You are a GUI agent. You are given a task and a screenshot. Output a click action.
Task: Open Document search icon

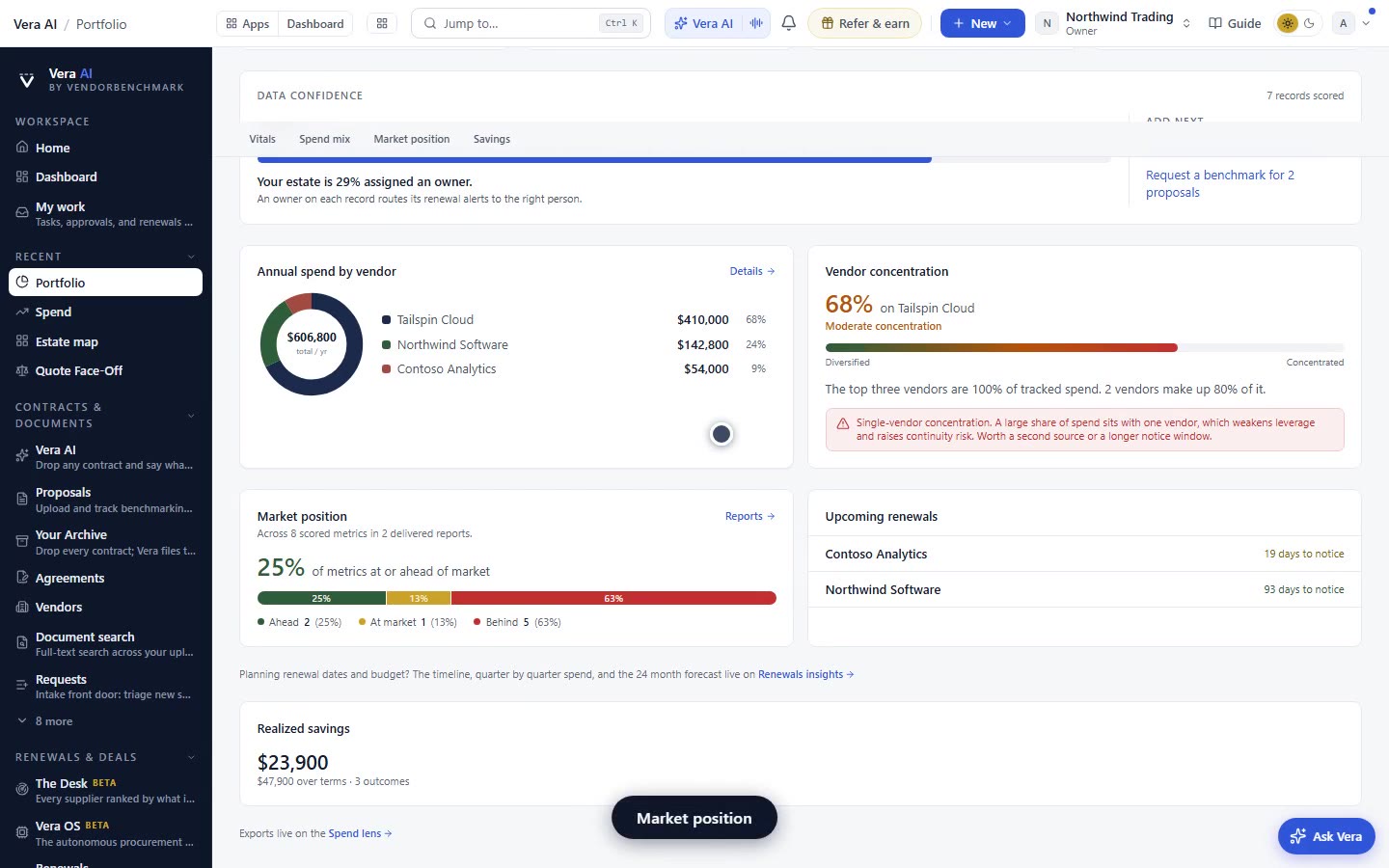click(x=22, y=643)
